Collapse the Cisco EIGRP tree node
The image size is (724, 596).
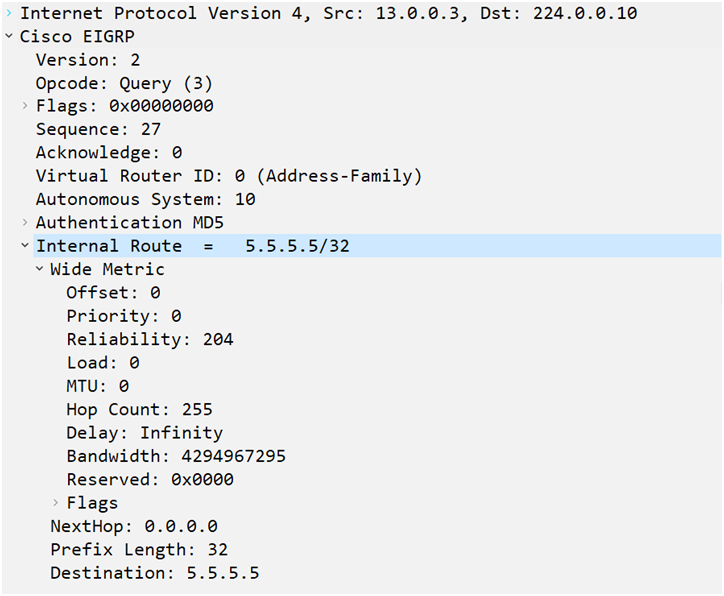(9, 36)
